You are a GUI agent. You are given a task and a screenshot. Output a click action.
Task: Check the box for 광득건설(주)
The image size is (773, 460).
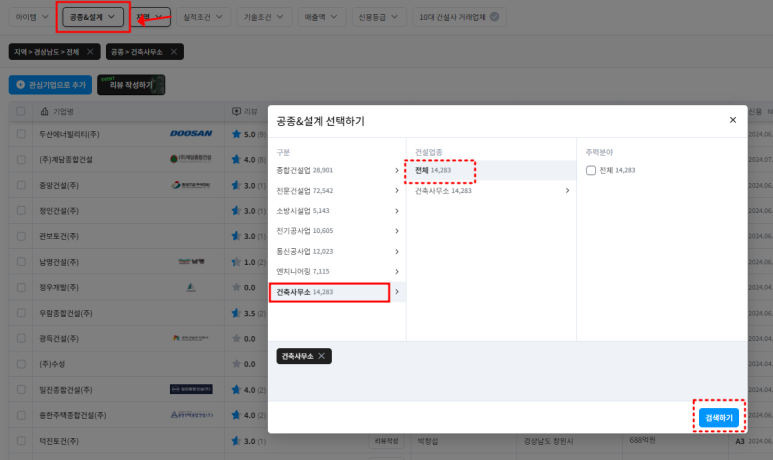(21, 339)
